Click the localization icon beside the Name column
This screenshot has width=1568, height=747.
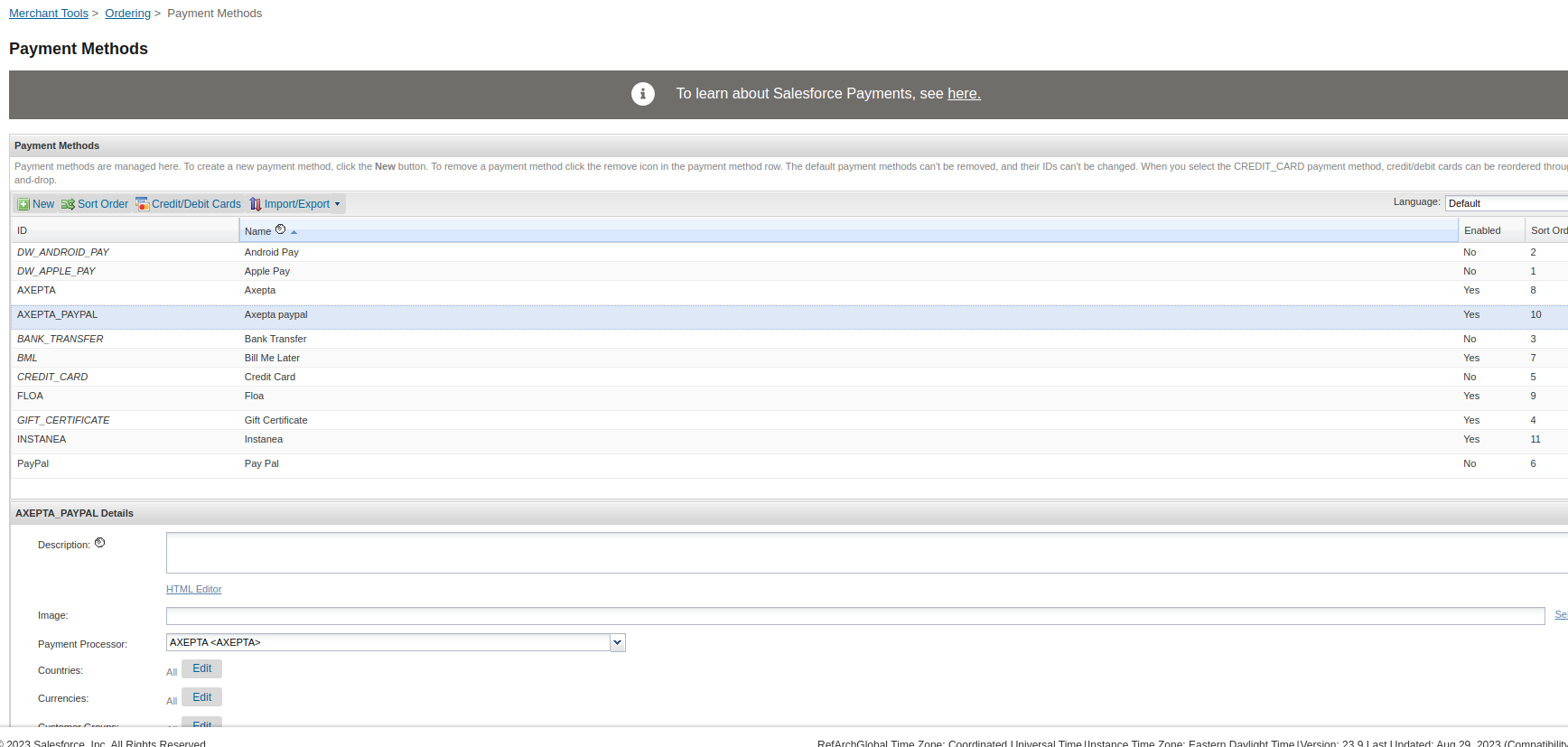[280, 229]
